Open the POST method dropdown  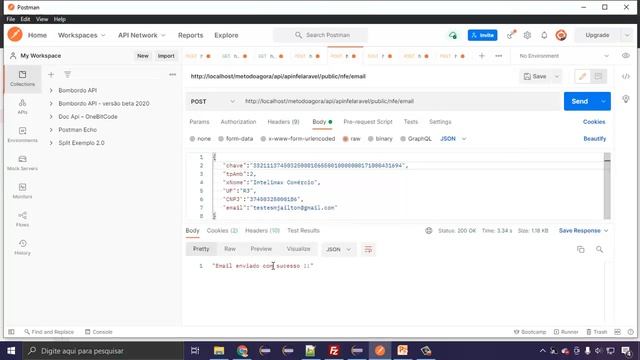pos(212,102)
